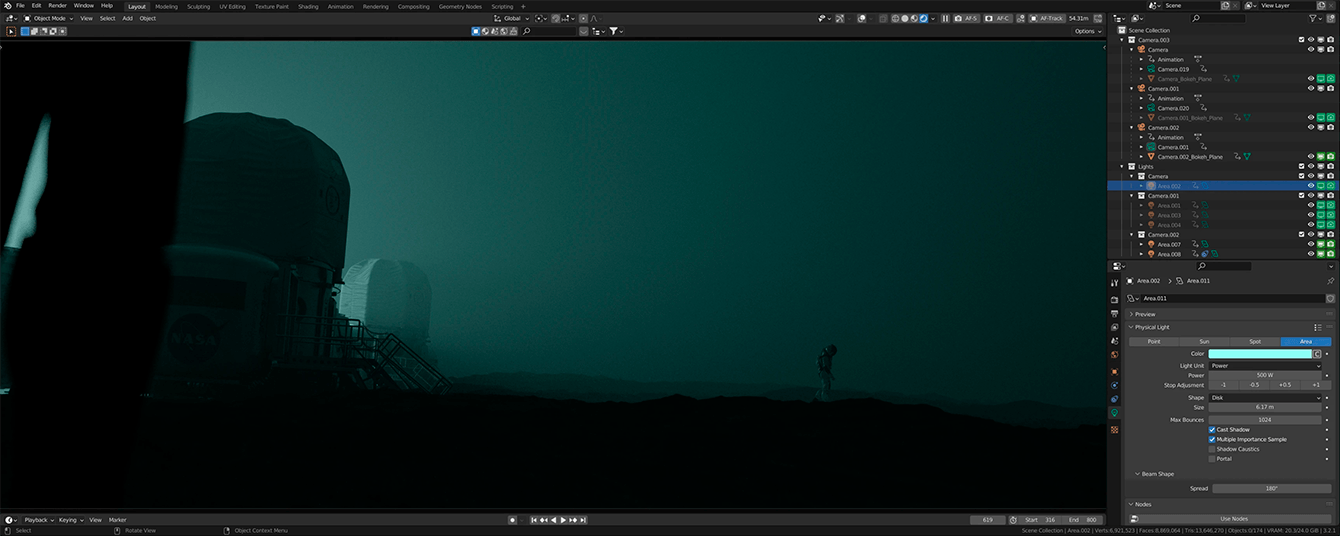Screen dimensions: 1340x536
Task: Open the Render properties tab icon
Action: tap(1115, 299)
